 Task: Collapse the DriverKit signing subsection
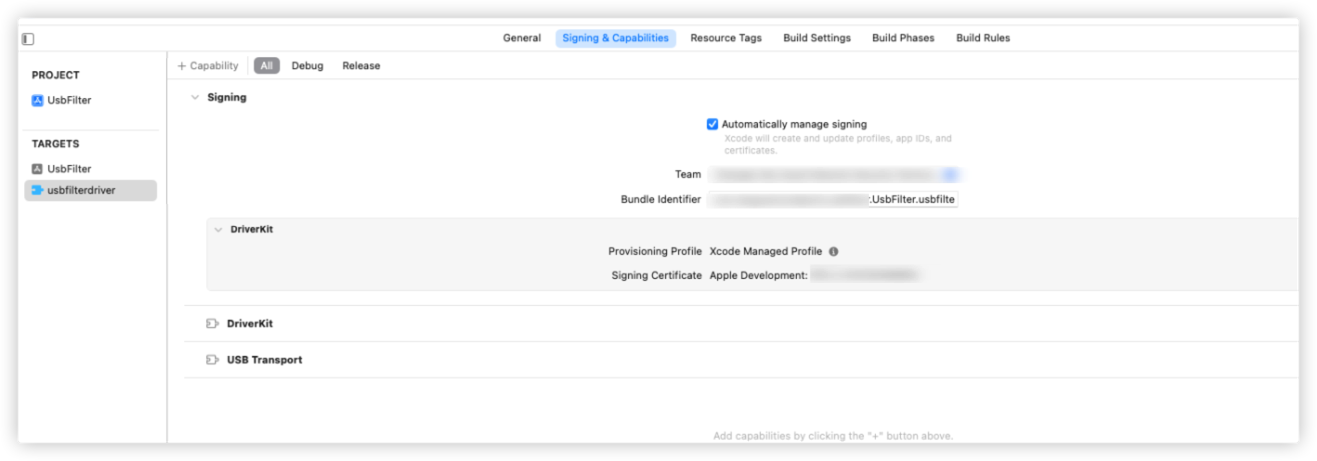[218, 229]
